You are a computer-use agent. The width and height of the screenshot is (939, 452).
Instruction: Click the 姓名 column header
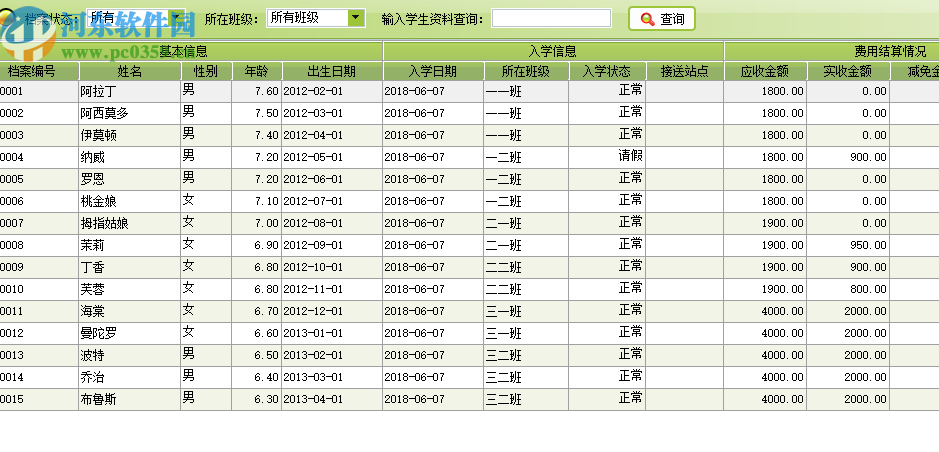click(x=130, y=72)
